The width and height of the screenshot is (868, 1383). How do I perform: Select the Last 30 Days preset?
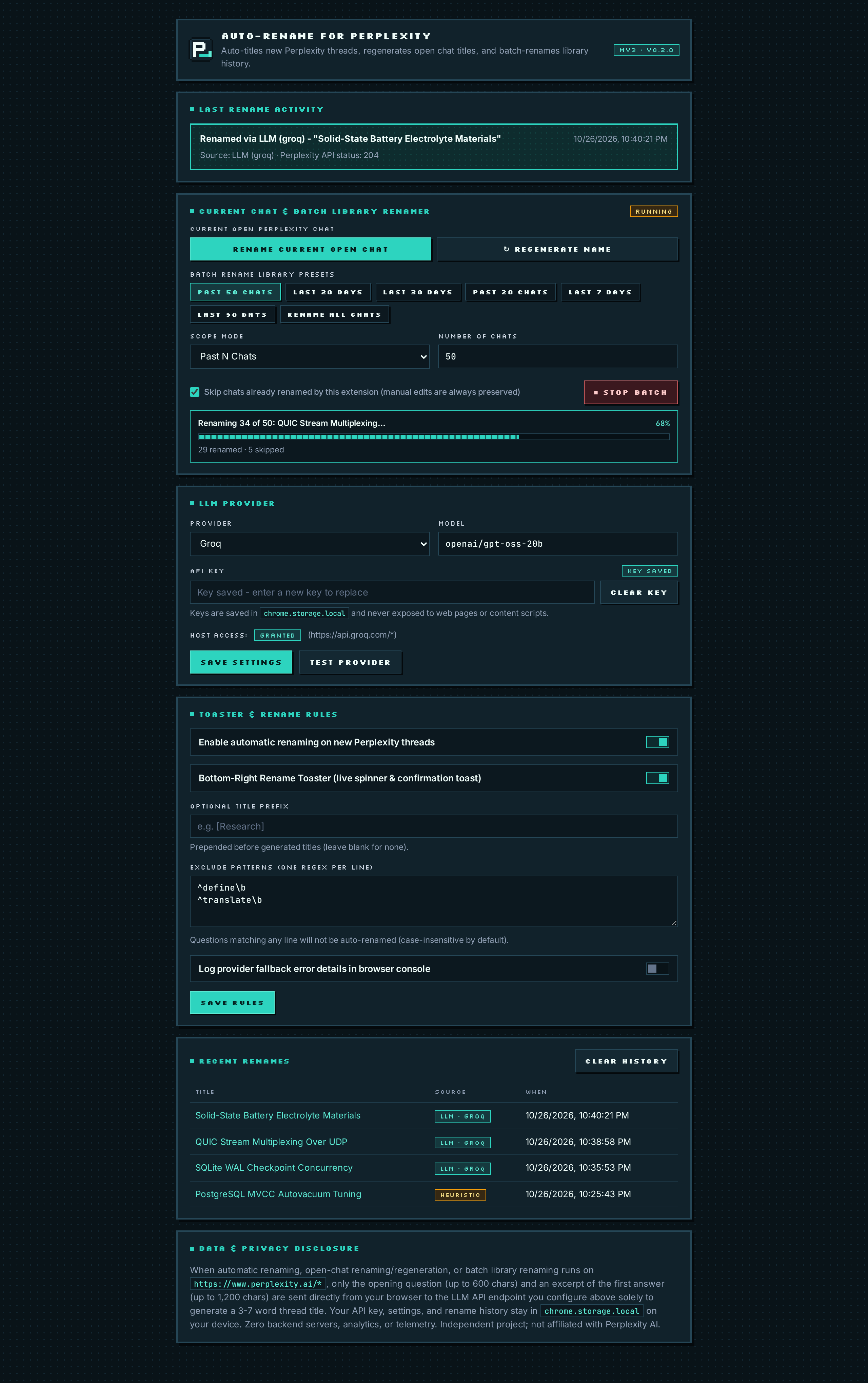tap(417, 292)
